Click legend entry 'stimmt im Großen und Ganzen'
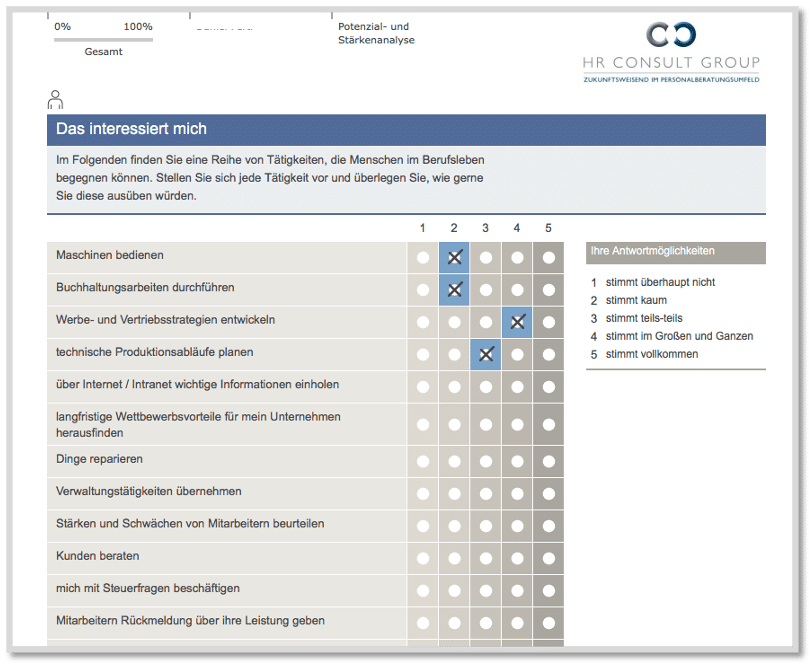 (x=679, y=336)
